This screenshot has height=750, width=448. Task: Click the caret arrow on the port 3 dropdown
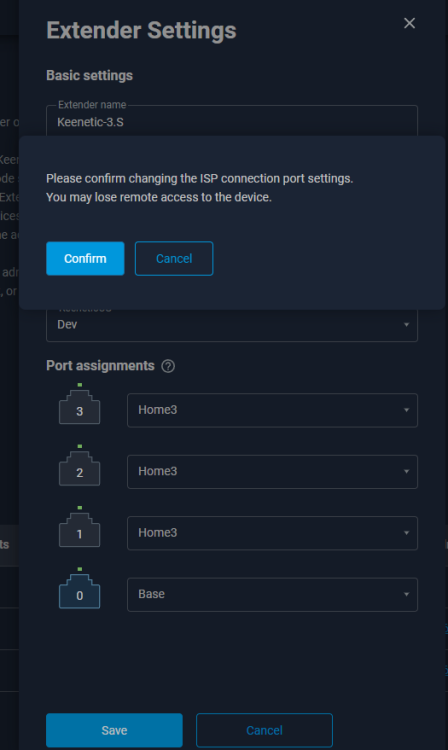(406, 410)
